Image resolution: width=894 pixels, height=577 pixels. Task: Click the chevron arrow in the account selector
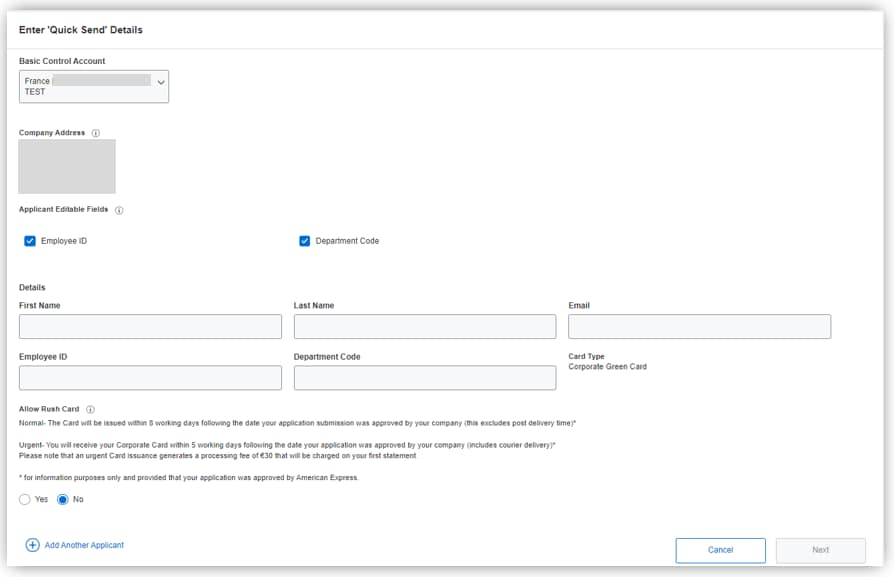(160, 82)
